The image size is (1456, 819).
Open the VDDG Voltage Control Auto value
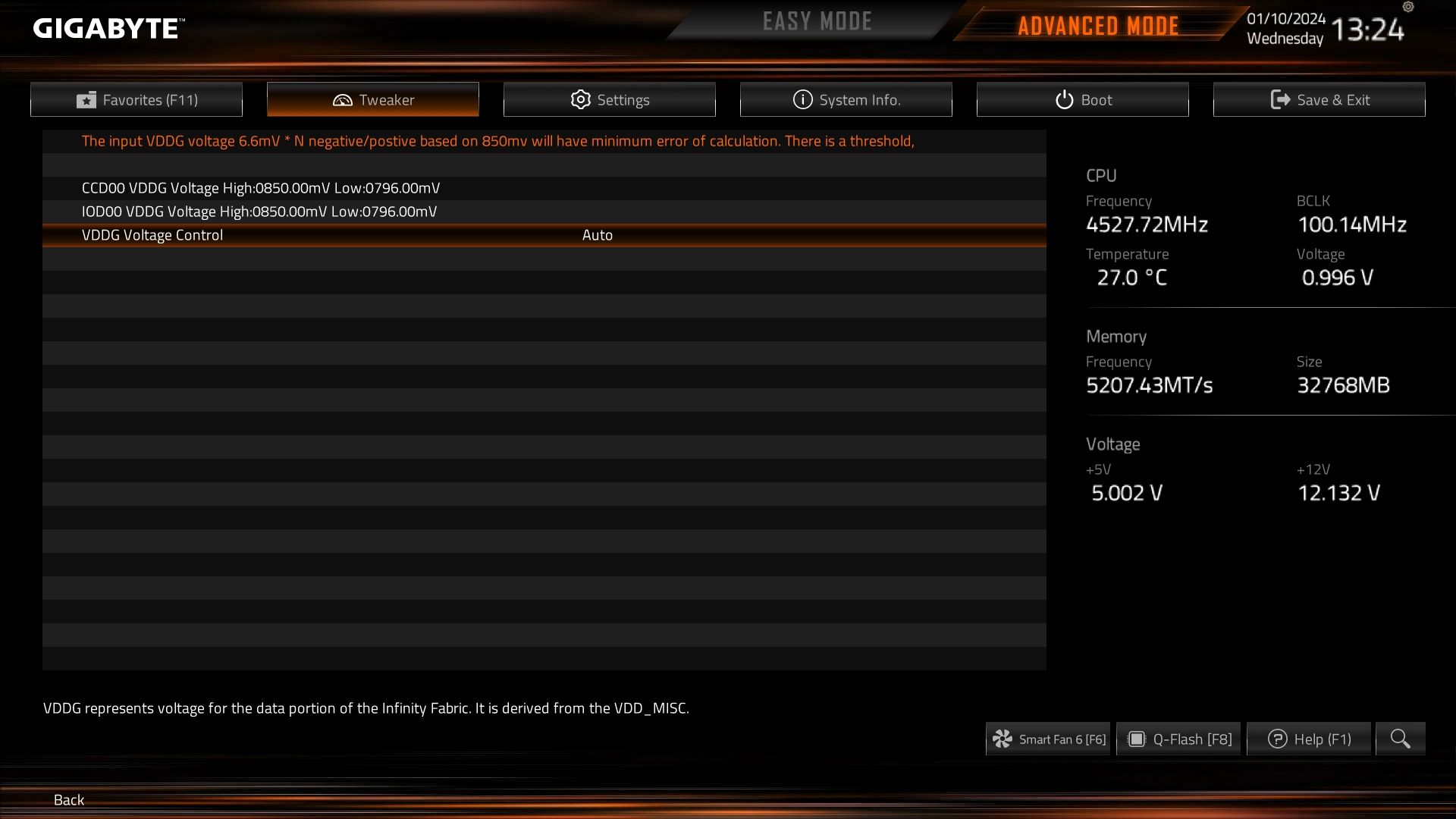(598, 235)
